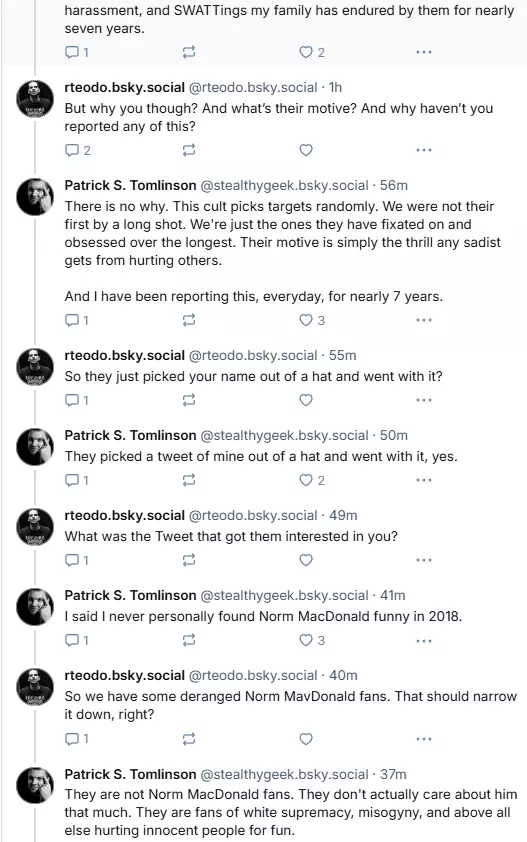Reply to 'picked your name out of a hat' post

click(77, 400)
